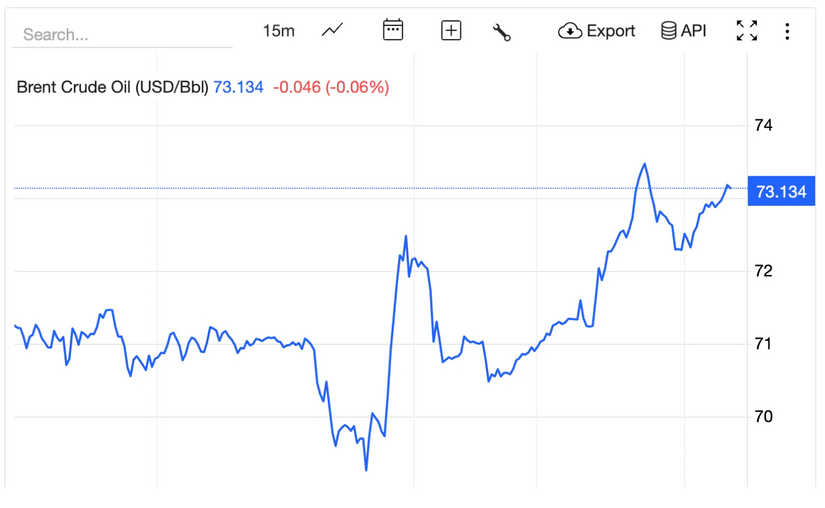Click the API label text
The width and height of the screenshot is (825, 508).
coord(693,31)
